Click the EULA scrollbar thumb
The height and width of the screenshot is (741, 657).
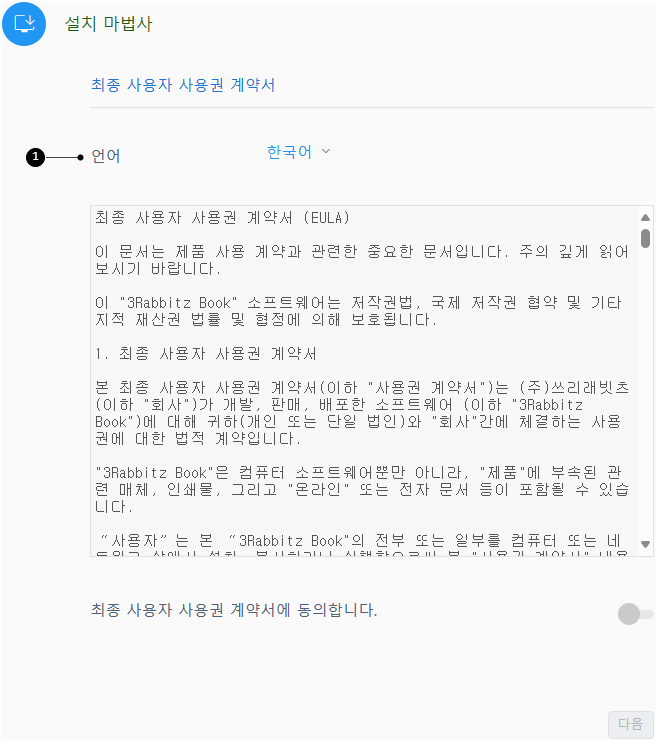[x=645, y=238]
